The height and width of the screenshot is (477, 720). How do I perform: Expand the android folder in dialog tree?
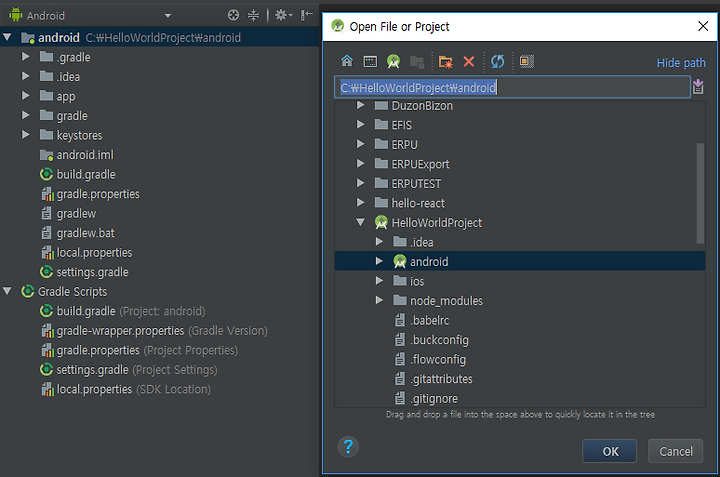(x=379, y=261)
